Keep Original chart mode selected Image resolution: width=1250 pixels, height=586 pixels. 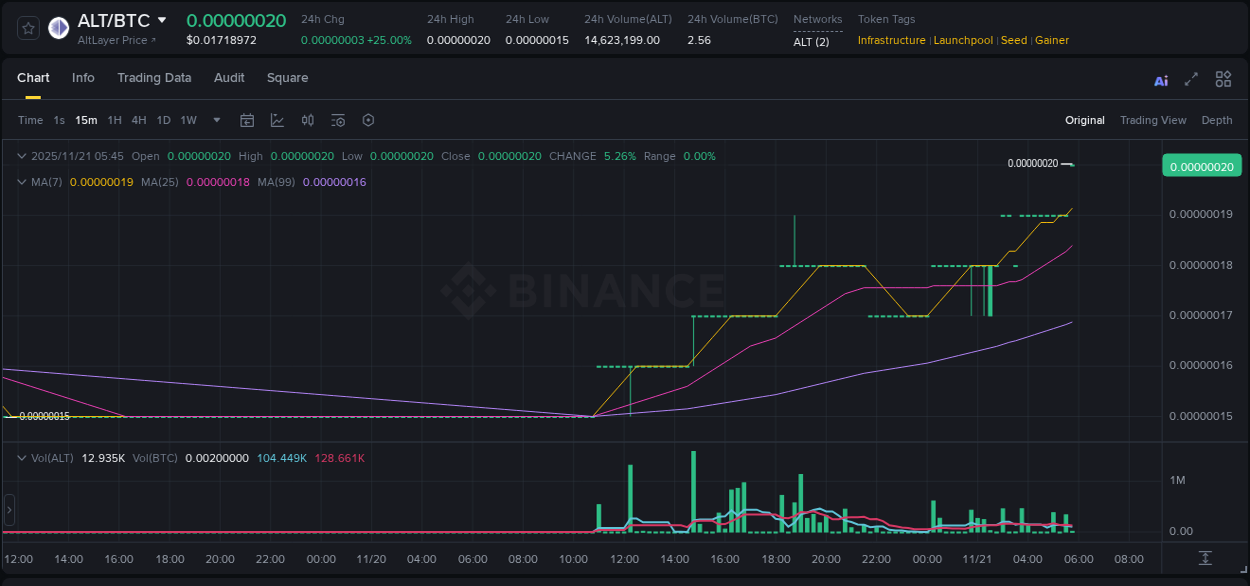coord(1084,120)
